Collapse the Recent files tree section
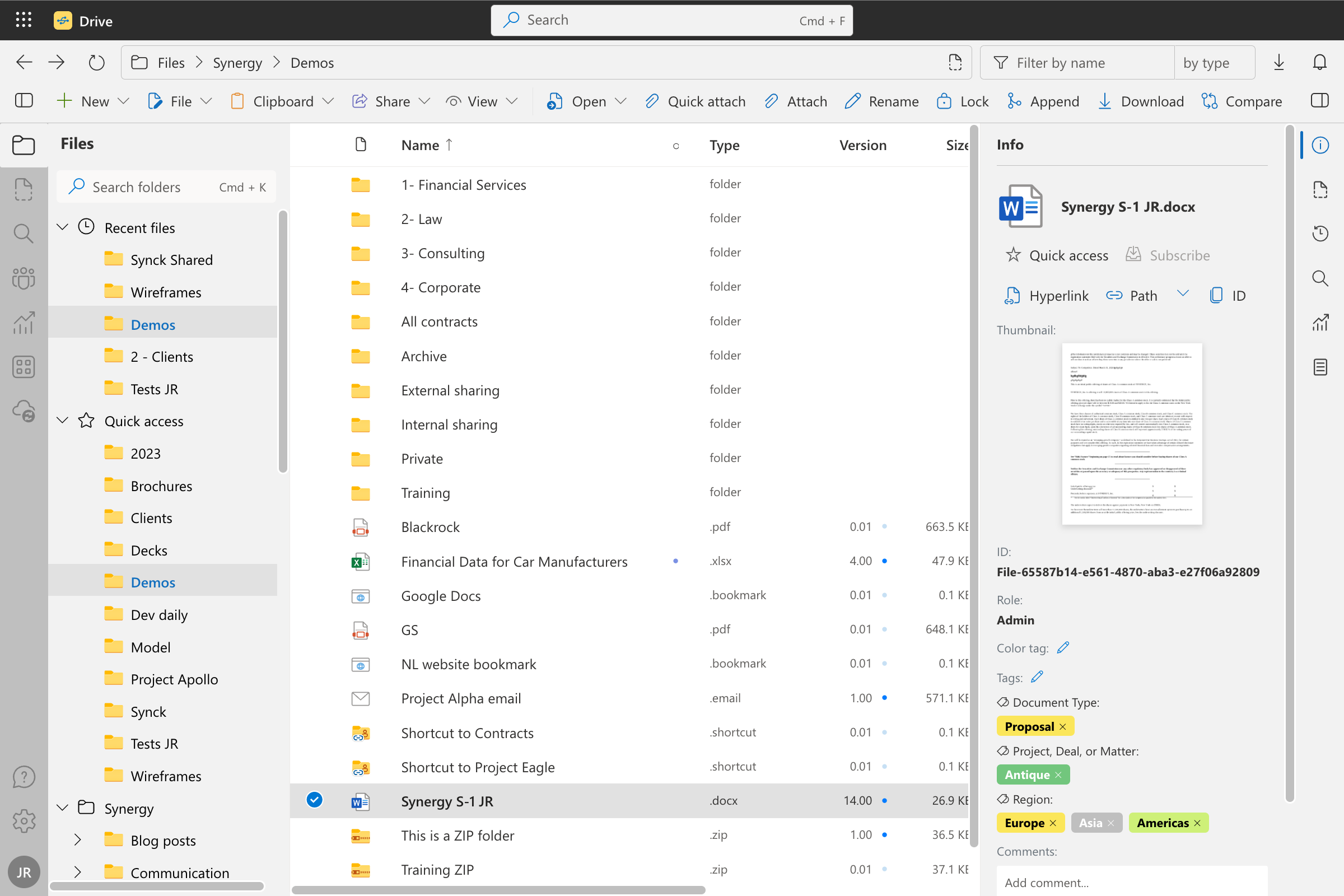 pos(63,227)
